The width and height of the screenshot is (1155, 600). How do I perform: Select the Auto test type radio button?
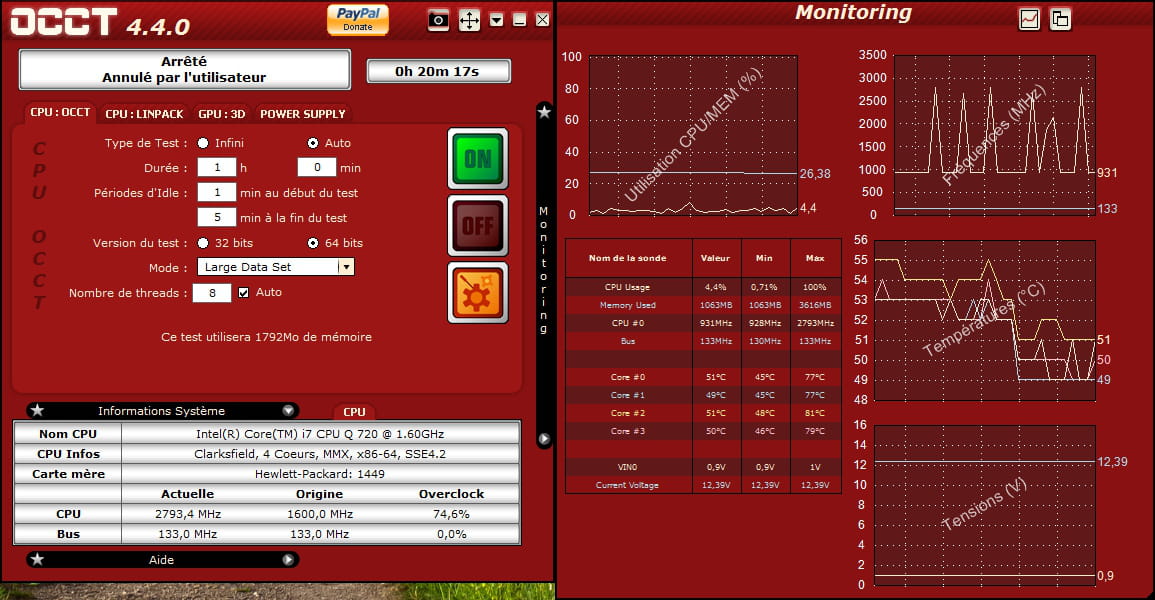tap(313, 143)
